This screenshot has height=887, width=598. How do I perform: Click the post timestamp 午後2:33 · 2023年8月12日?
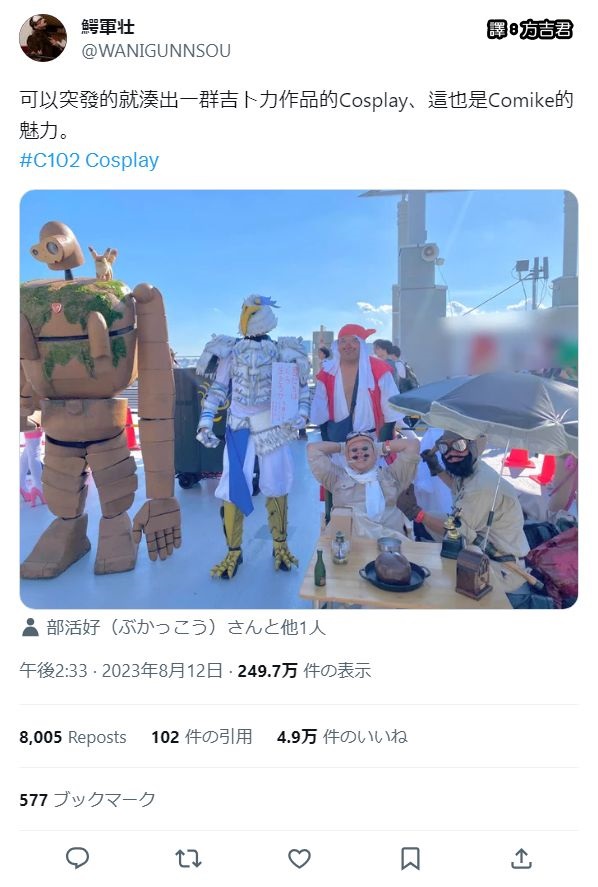pyautogui.click(x=121, y=671)
